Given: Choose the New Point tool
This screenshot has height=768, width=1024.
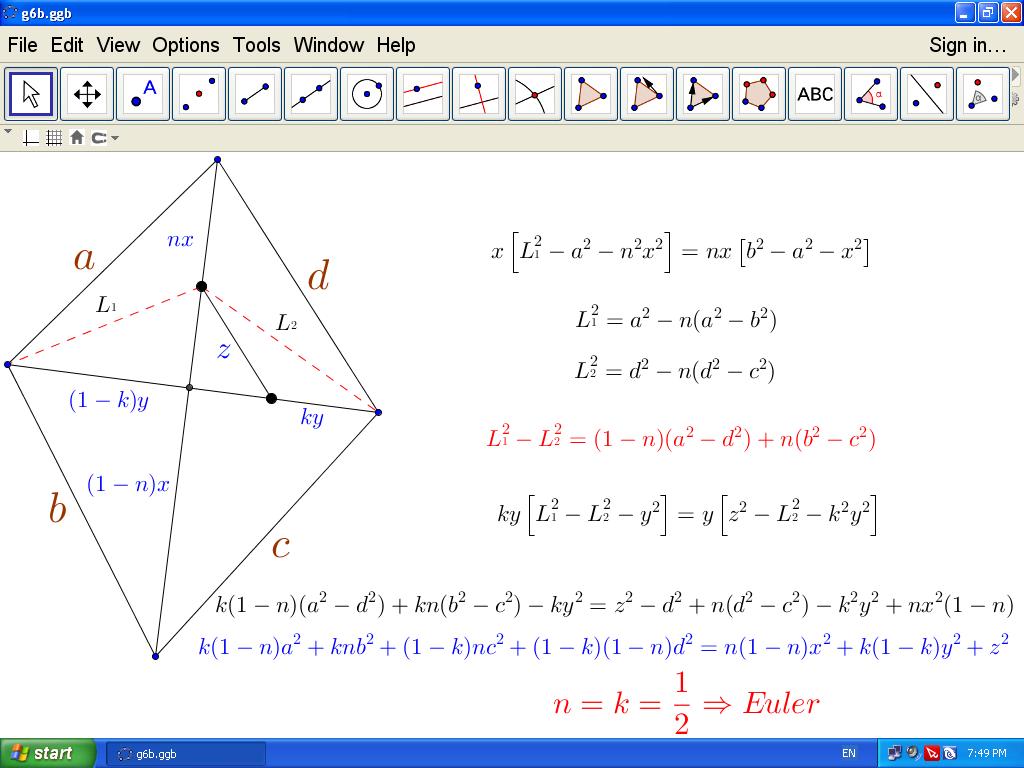Looking at the screenshot, I should (143, 94).
